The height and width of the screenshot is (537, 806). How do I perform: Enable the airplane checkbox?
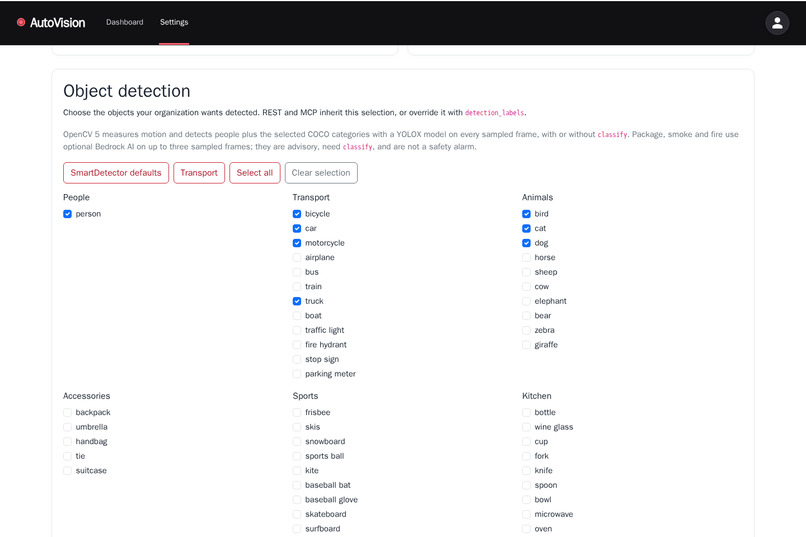point(297,257)
